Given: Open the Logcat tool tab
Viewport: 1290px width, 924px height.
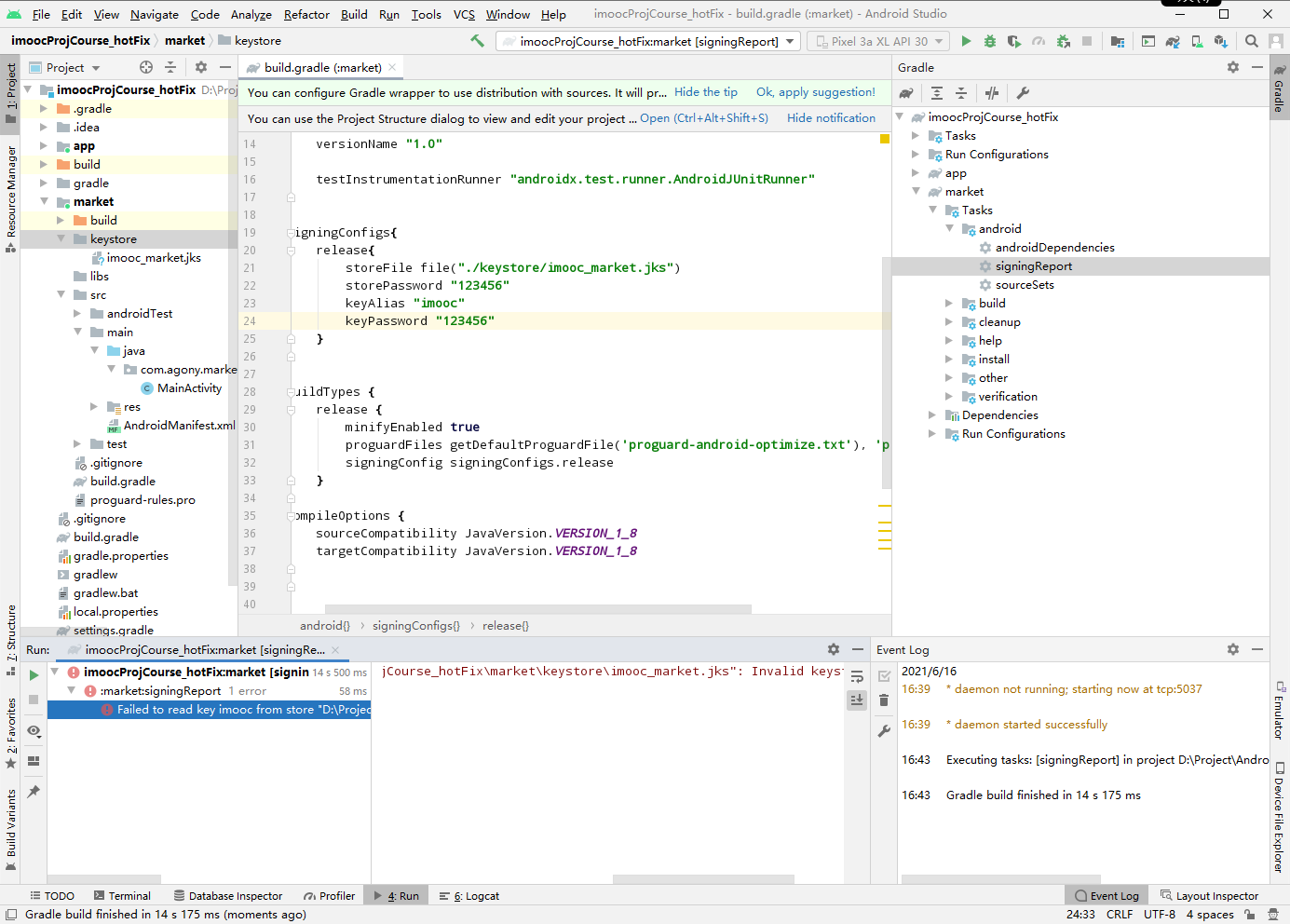Looking at the screenshot, I should (468, 896).
